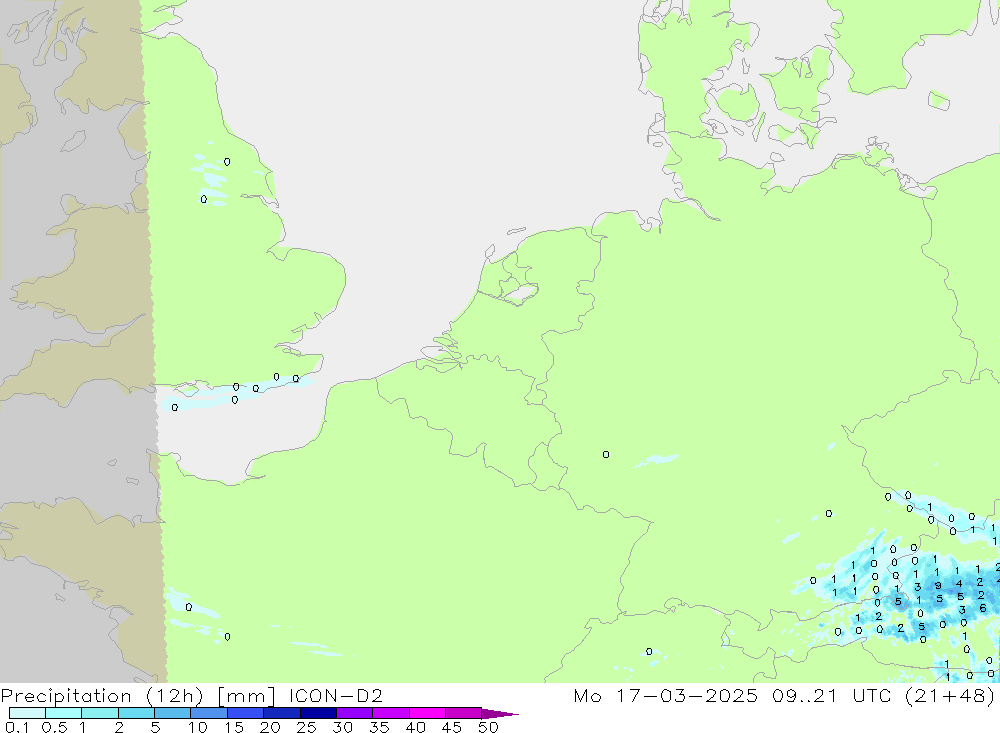Click the '09..21 UTC' time range text
Screen dimensions: 1000x733
click(831, 695)
